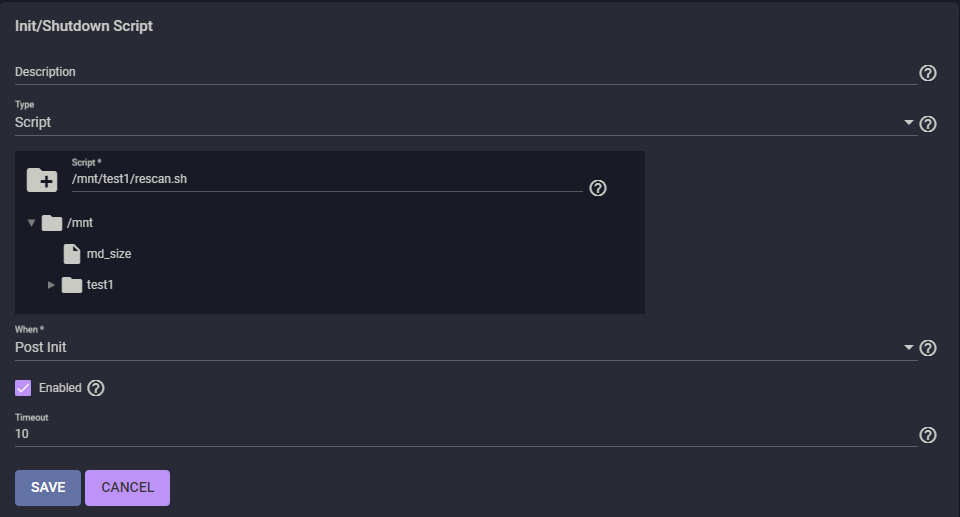Viewport: 960px width, 517px height.
Task: Open the help tooltip for the Type field
Action: click(x=928, y=124)
